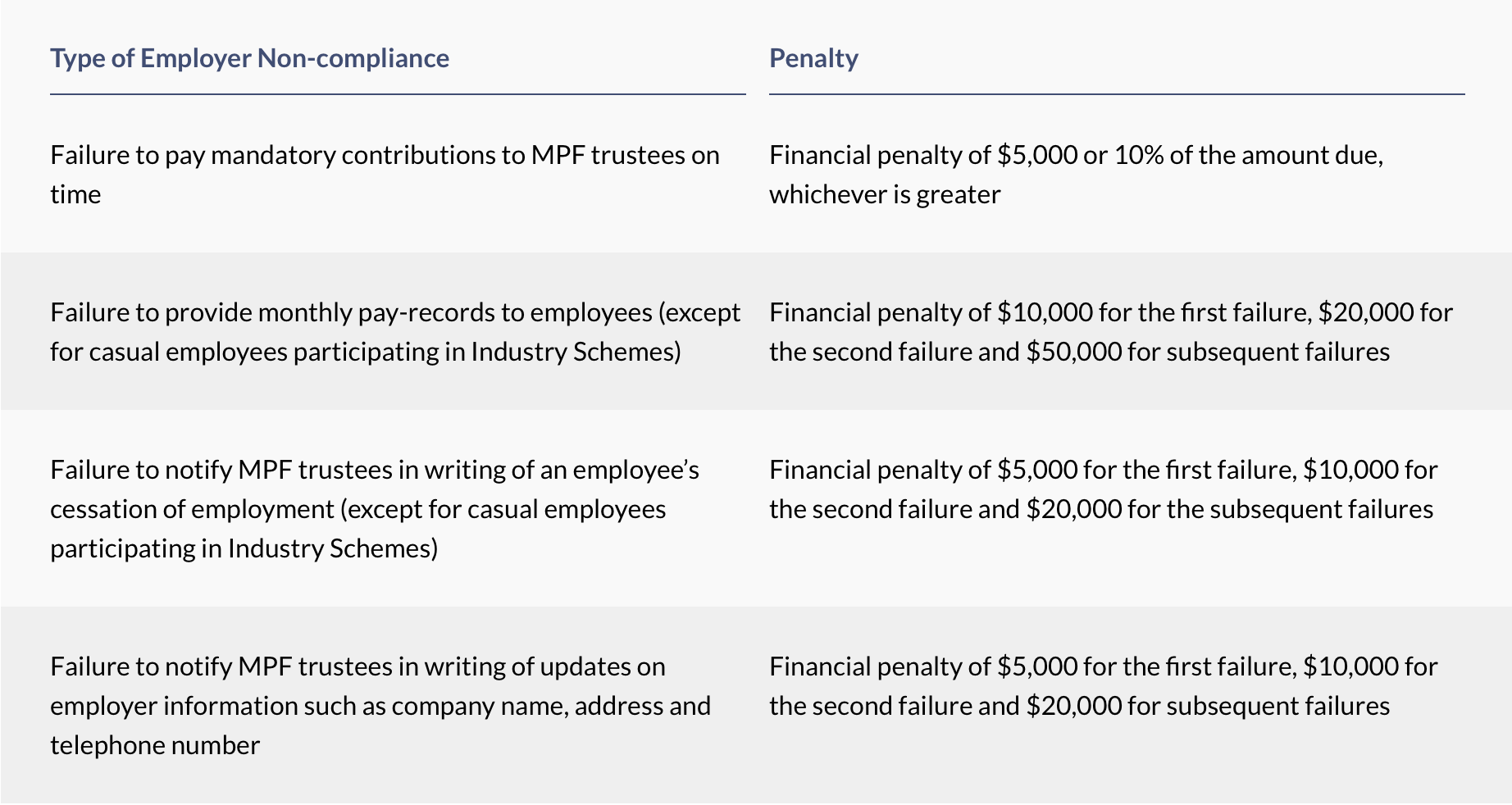The height and width of the screenshot is (805, 1512).
Task: Click the penalty cell for cessation of employment
Action: click(x=1103, y=489)
